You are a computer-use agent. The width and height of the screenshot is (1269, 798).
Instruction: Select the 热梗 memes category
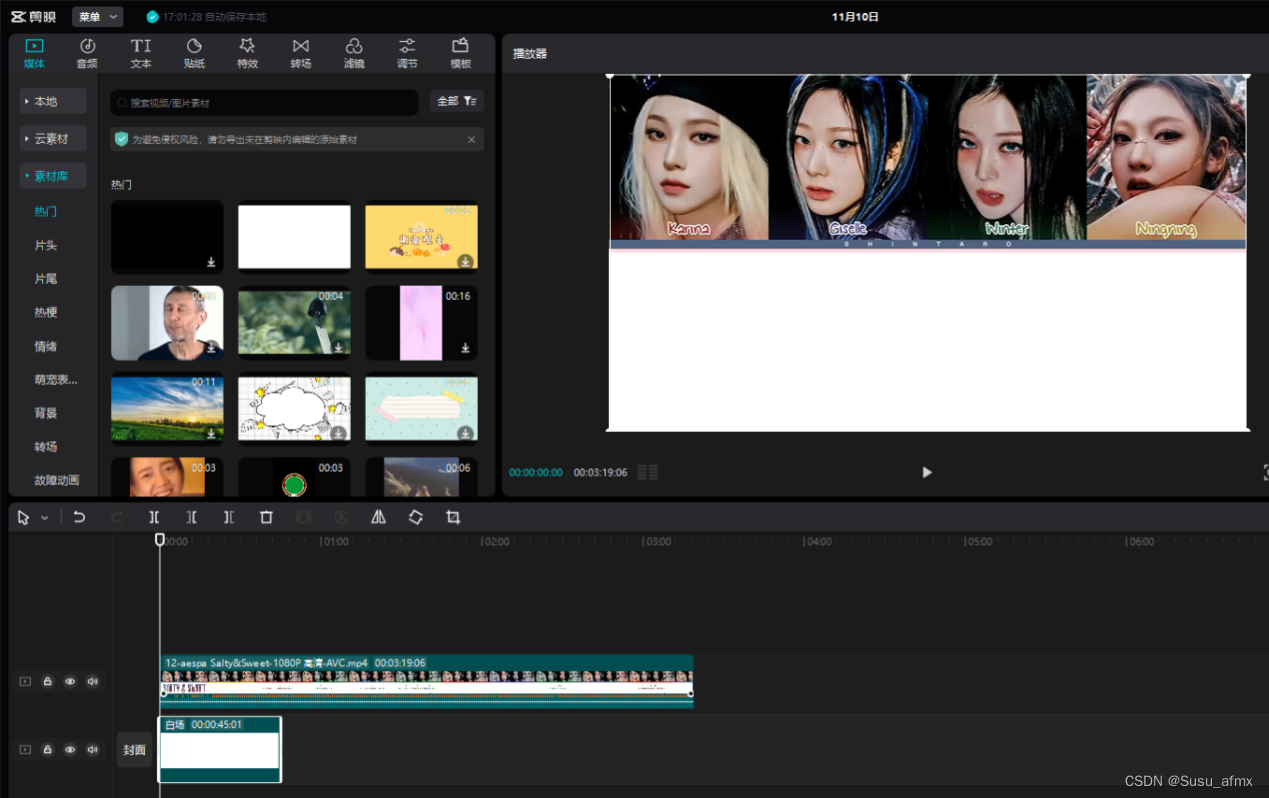[45, 312]
